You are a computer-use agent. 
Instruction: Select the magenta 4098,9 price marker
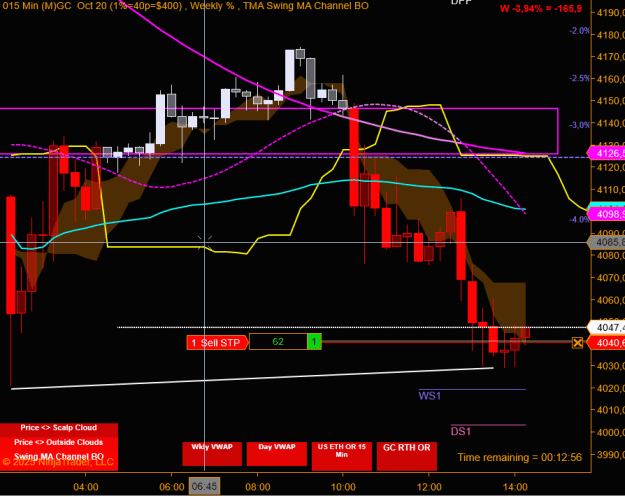tap(606, 214)
